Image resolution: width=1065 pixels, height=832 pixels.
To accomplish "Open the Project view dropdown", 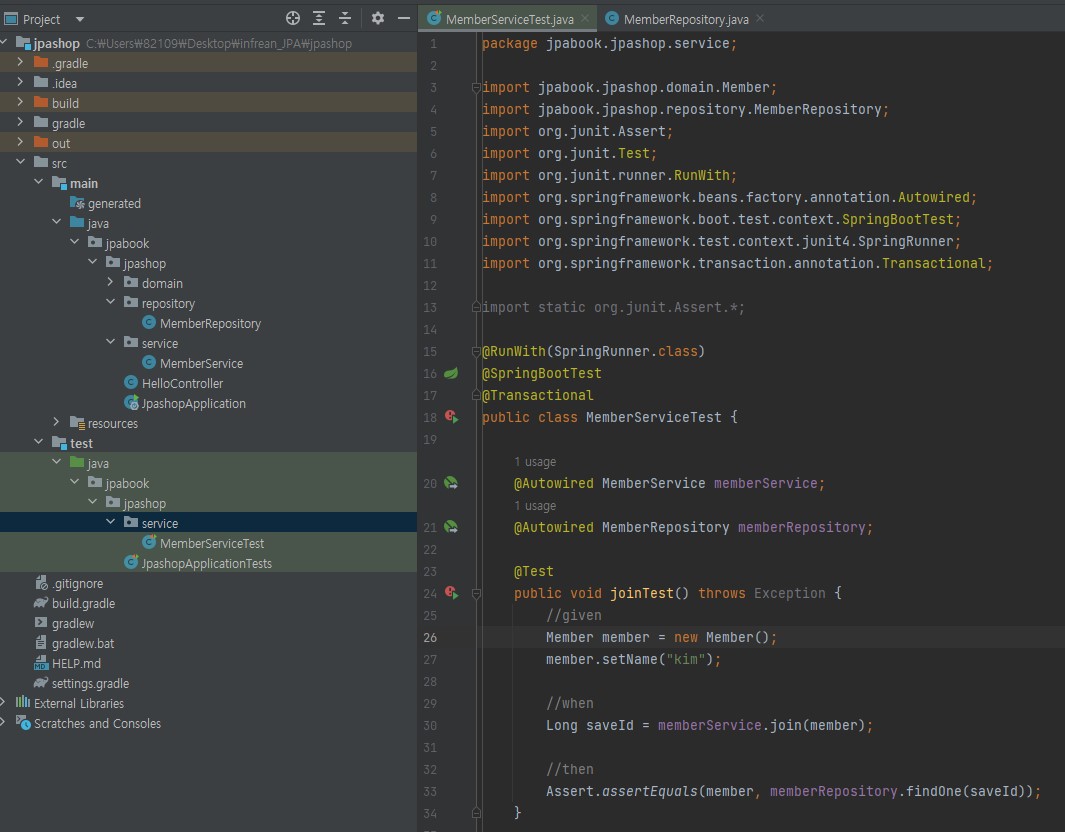I will (x=79, y=19).
